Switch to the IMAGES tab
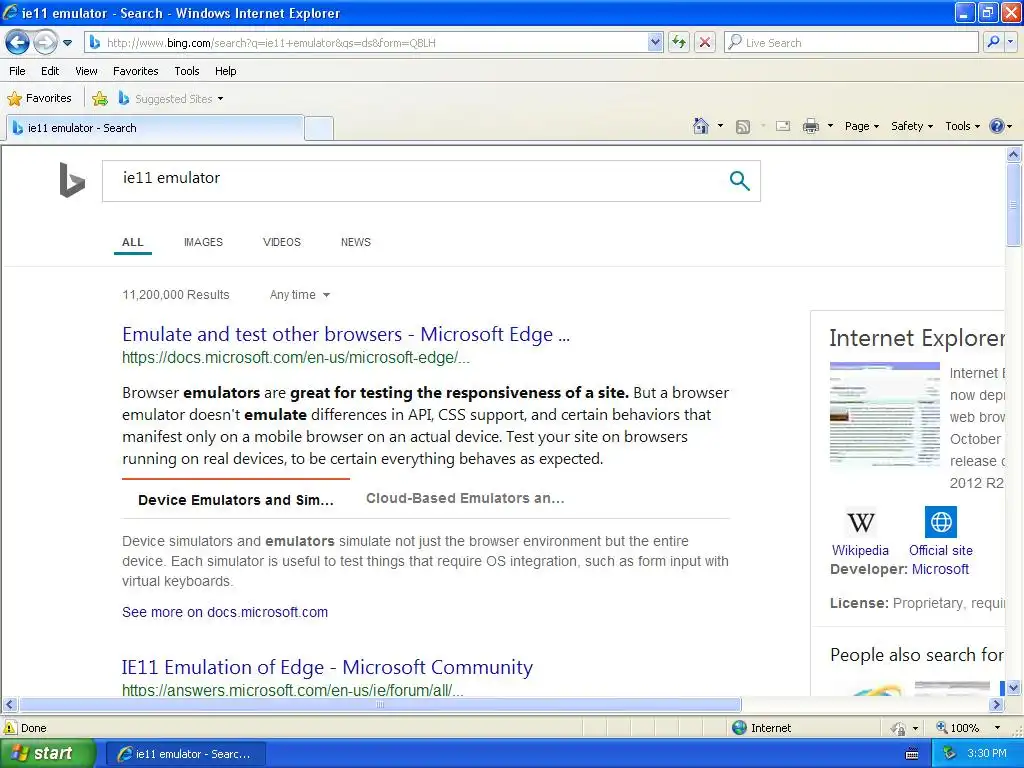Viewport: 1024px width, 768px height. (x=203, y=242)
